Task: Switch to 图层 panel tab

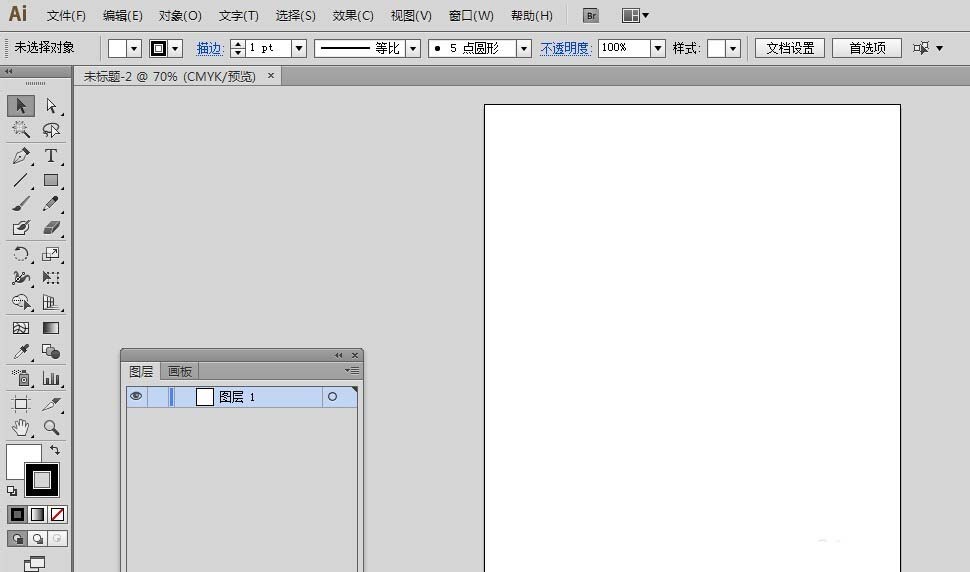Action: pos(141,371)
